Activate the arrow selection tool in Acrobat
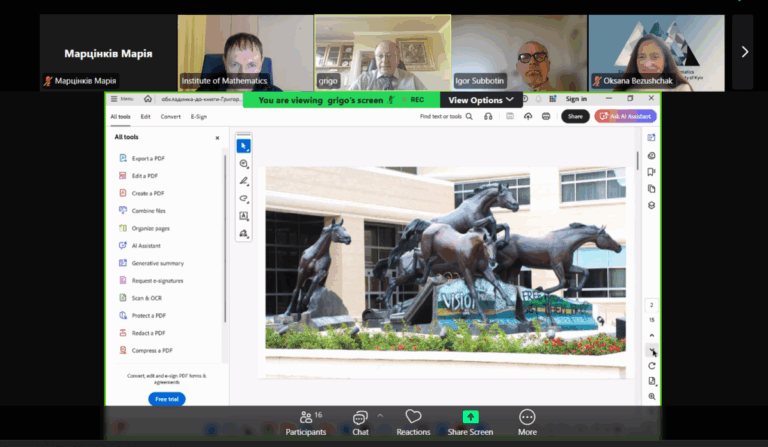Viewport: 768px width, 447px height. 244,146
